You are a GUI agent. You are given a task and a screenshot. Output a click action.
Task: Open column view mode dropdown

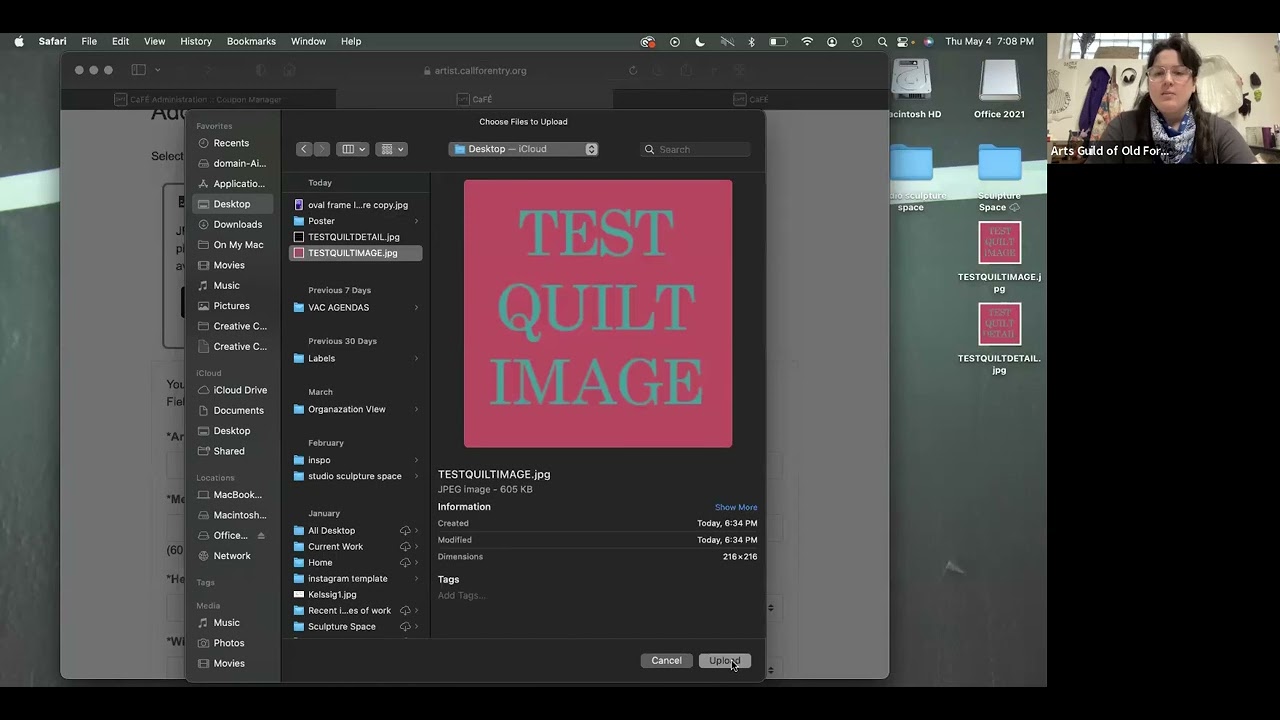[x=353, y=149]
